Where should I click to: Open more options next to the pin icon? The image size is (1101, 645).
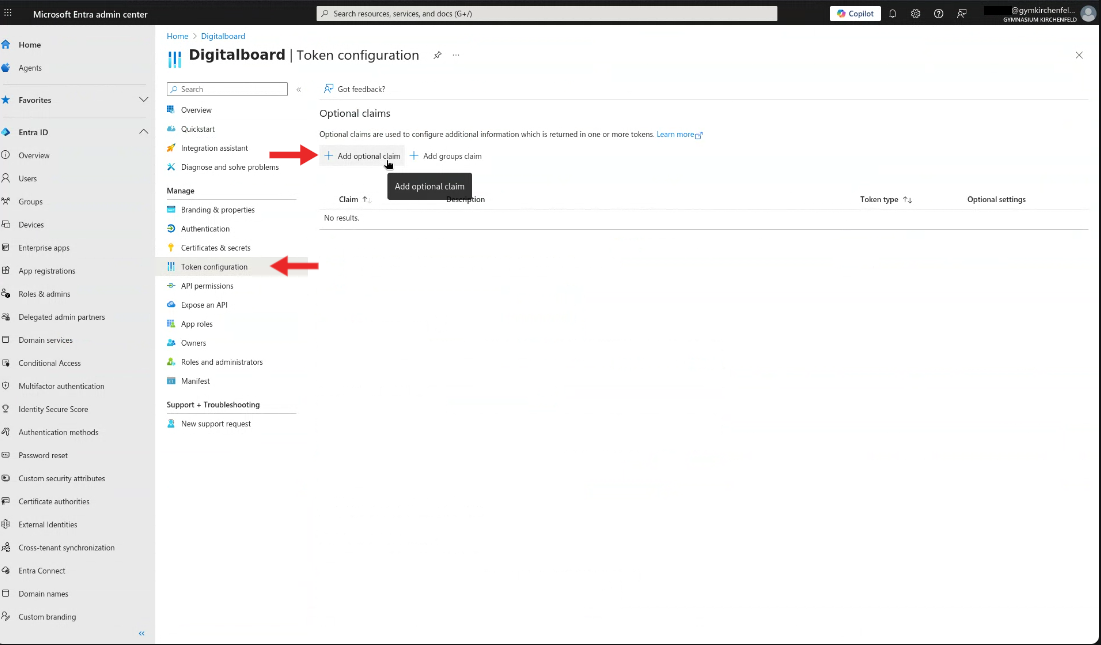click(x=457, y=56)
